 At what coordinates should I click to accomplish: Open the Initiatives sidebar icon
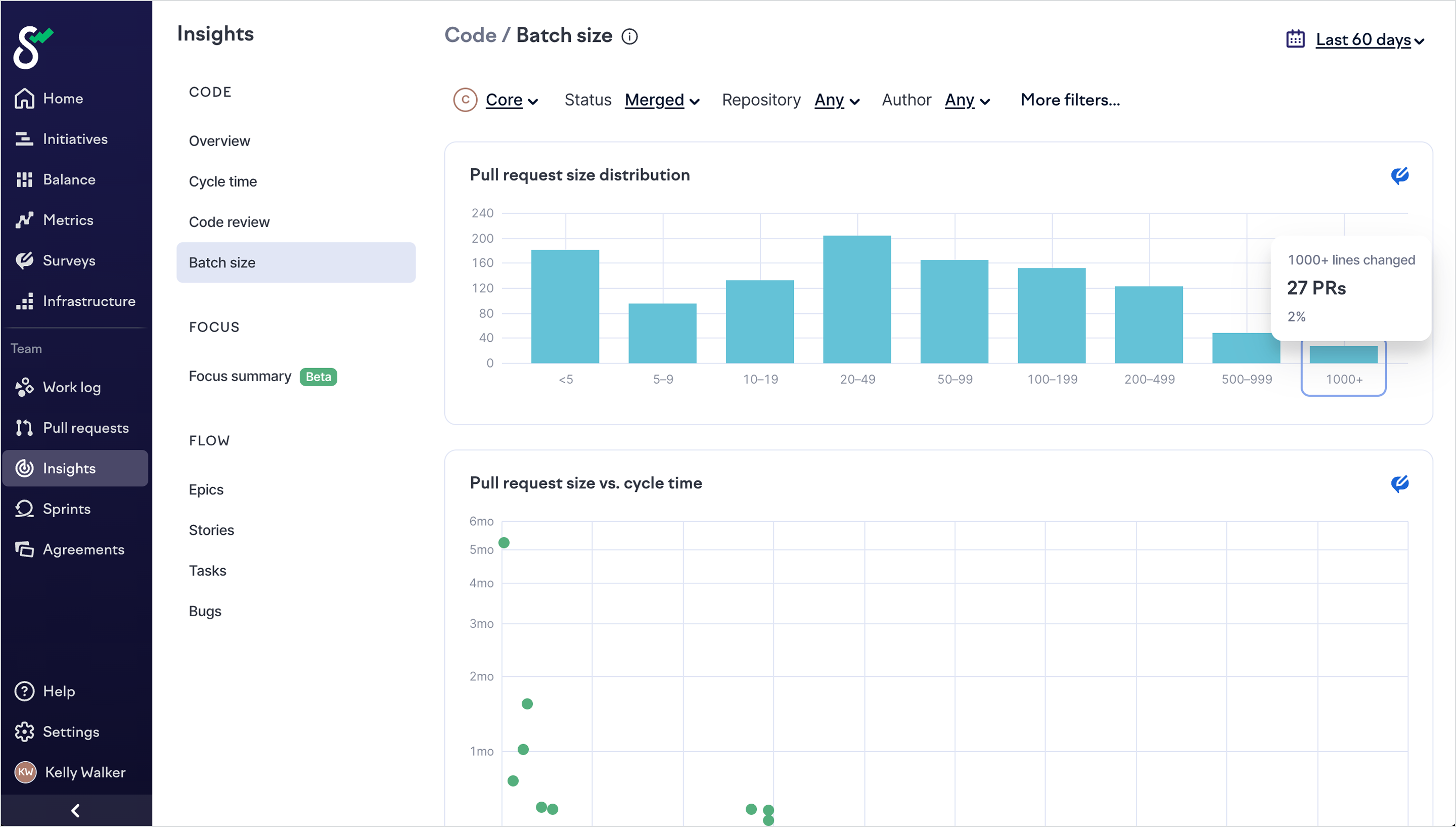coord(24,139)
